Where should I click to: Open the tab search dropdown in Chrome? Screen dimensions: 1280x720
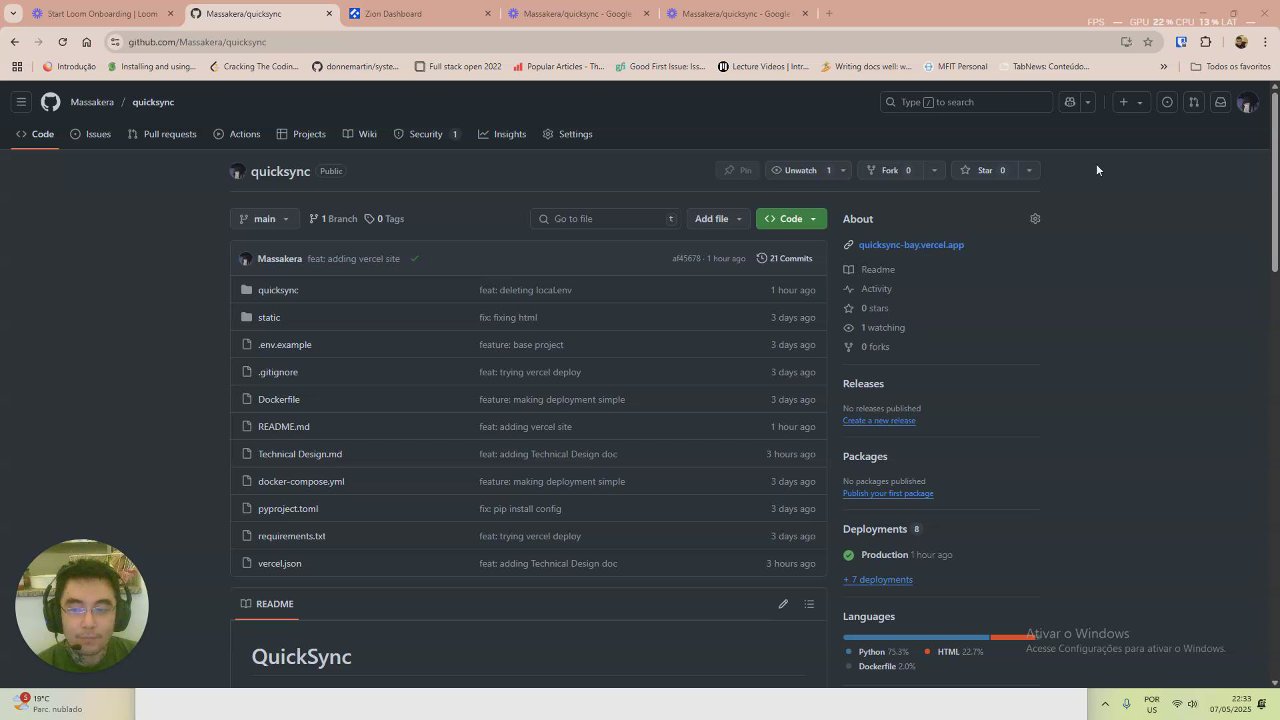point(13,14)
